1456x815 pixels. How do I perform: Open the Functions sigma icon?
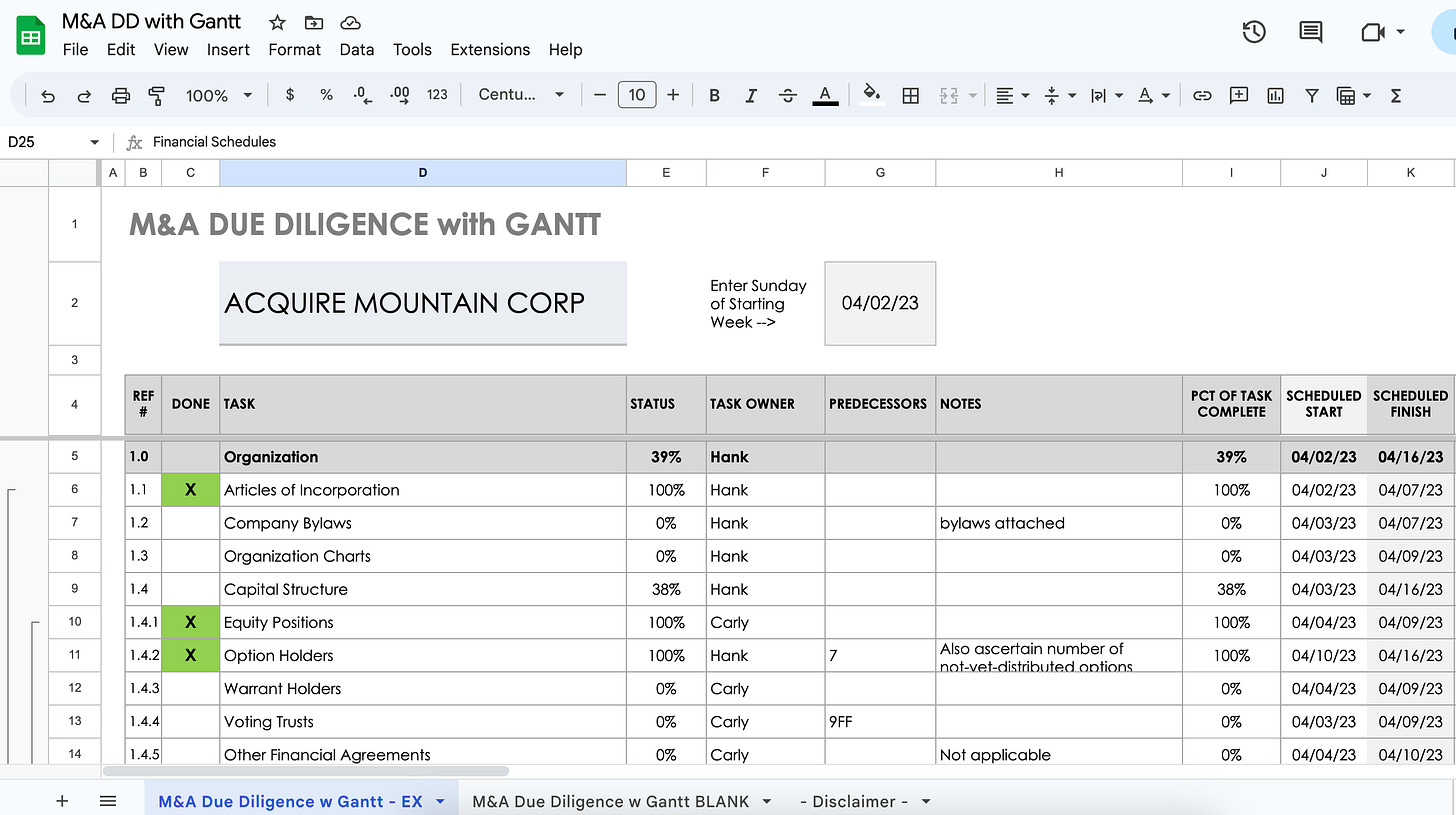tap(1395, 95)
